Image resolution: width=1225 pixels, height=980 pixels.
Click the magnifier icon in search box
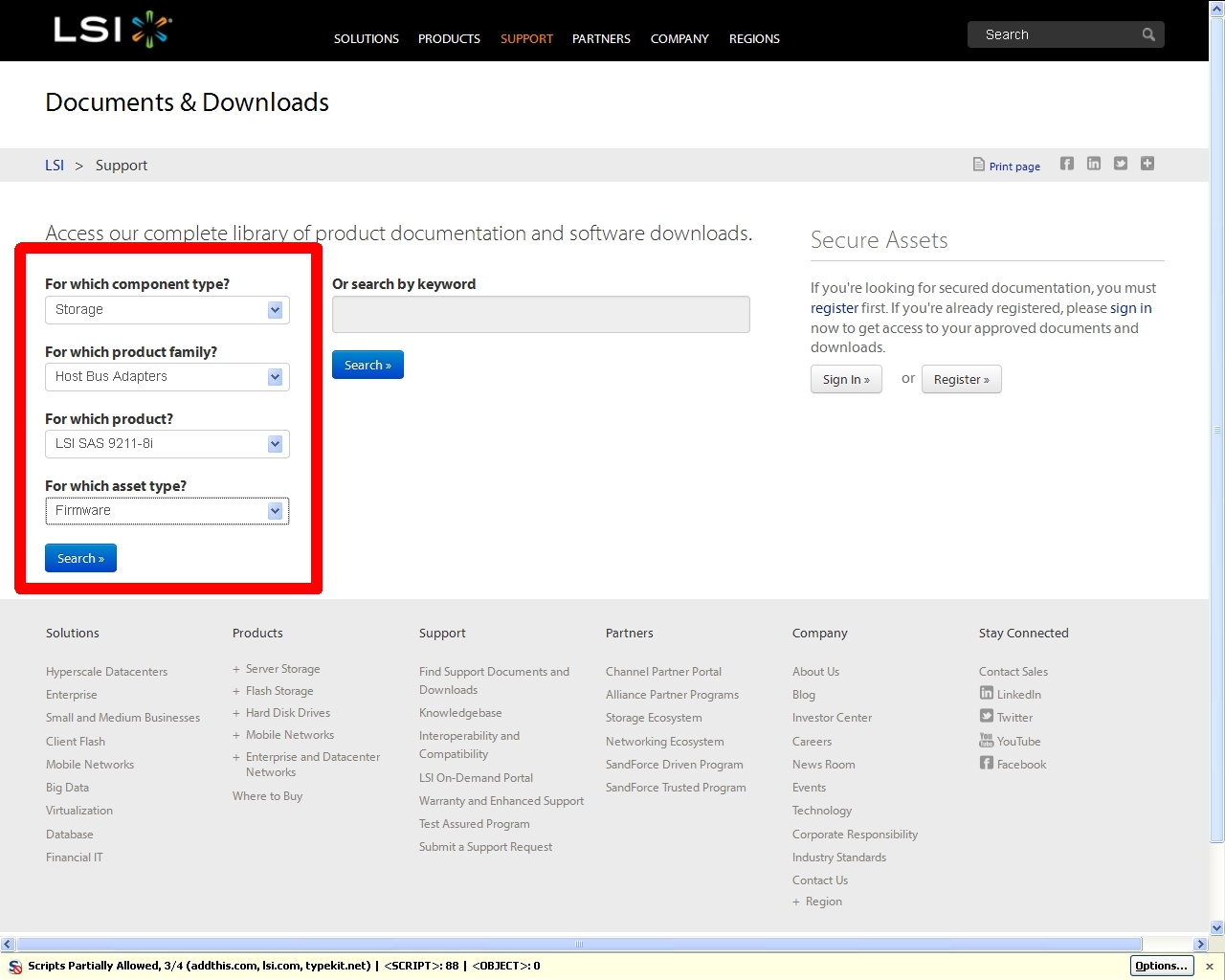pos(1148,34)
